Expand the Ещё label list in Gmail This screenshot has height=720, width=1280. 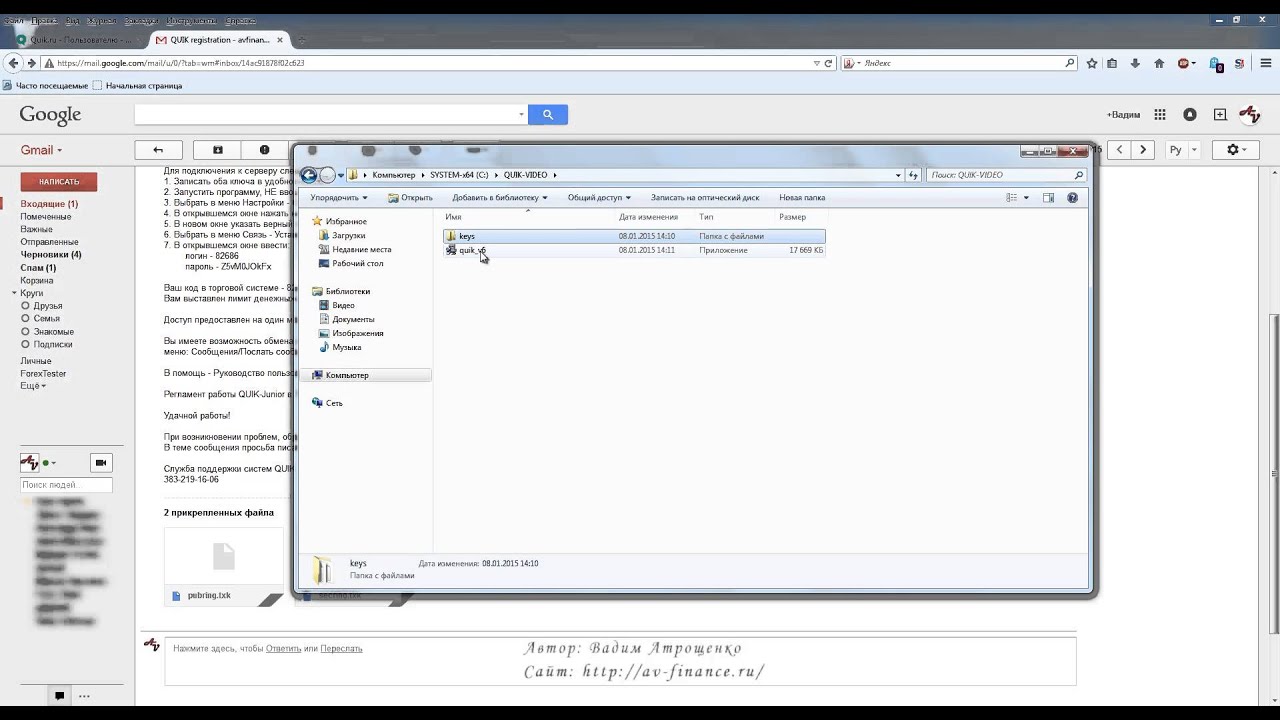[x=32, y=386]
